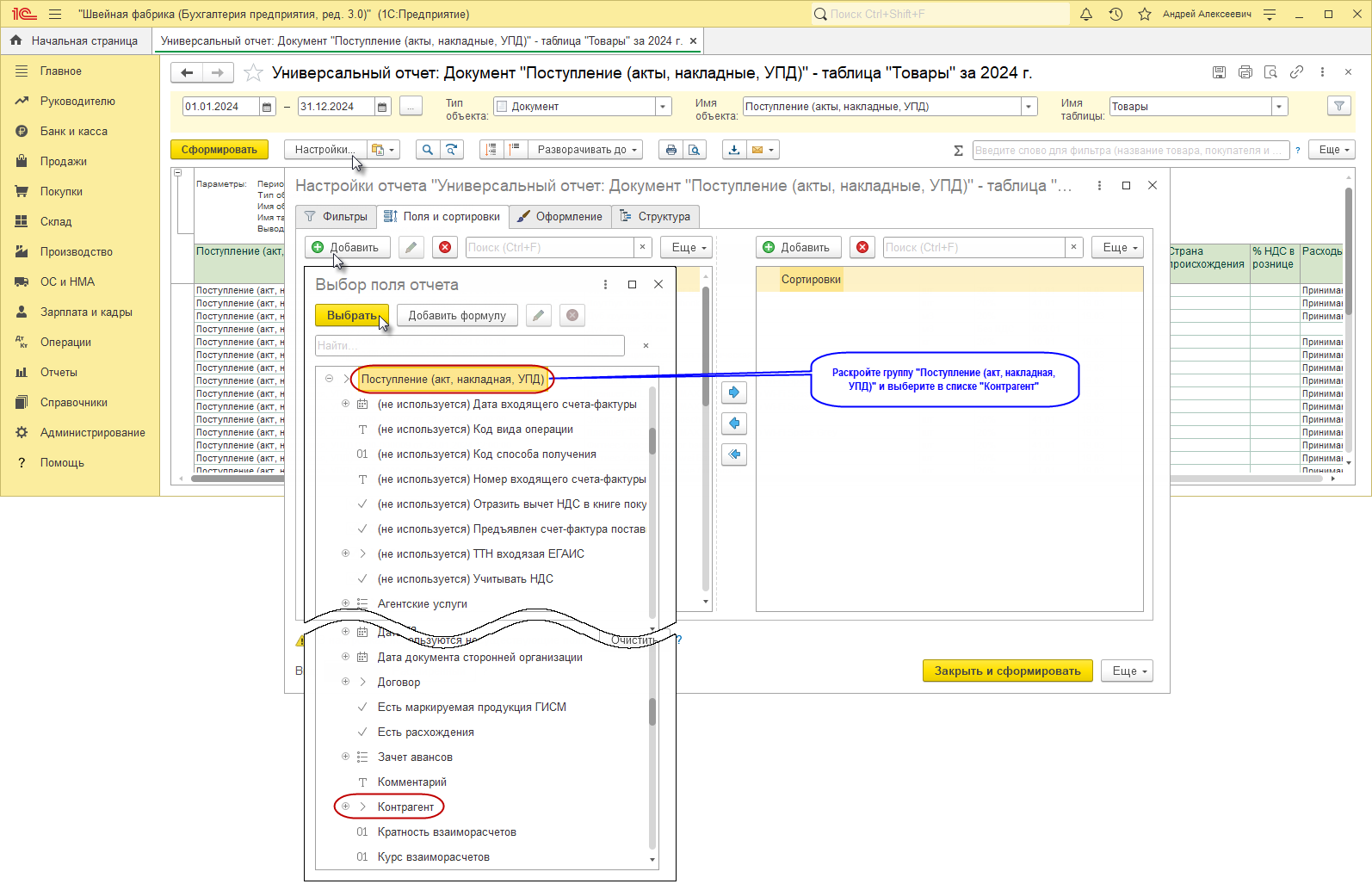Expand Контрагент field group
The width and height of the screenshot is (1372, 884).
point(345,807)
